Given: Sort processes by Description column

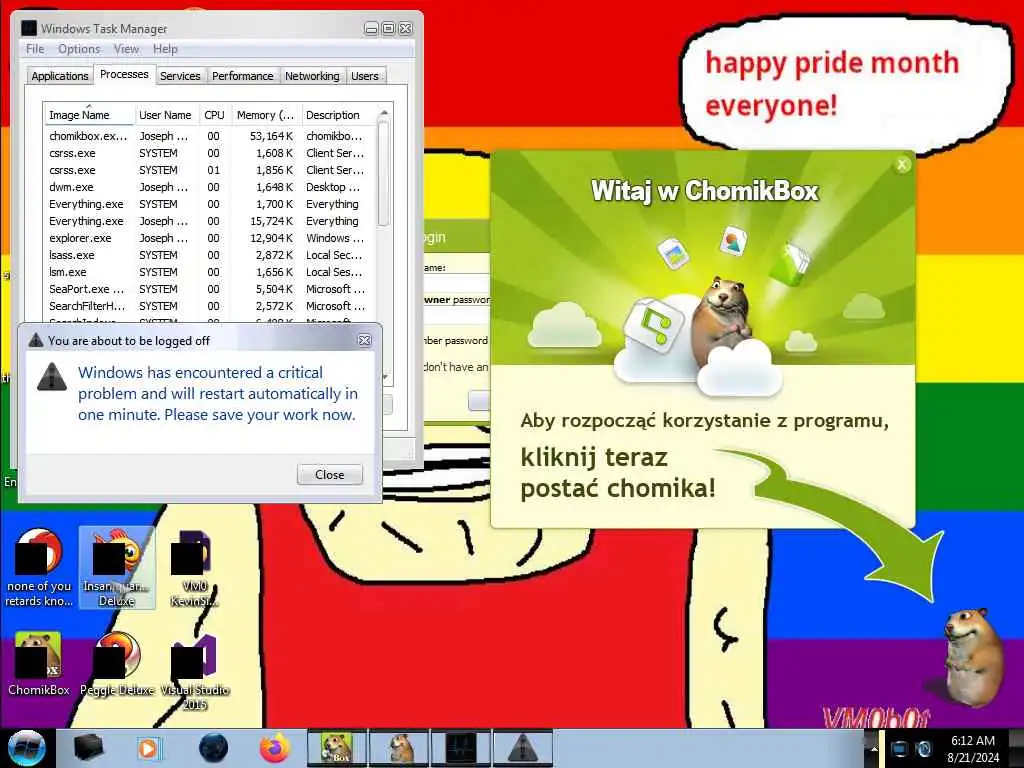Looking at the screenshot, I should tap(338, 115).
